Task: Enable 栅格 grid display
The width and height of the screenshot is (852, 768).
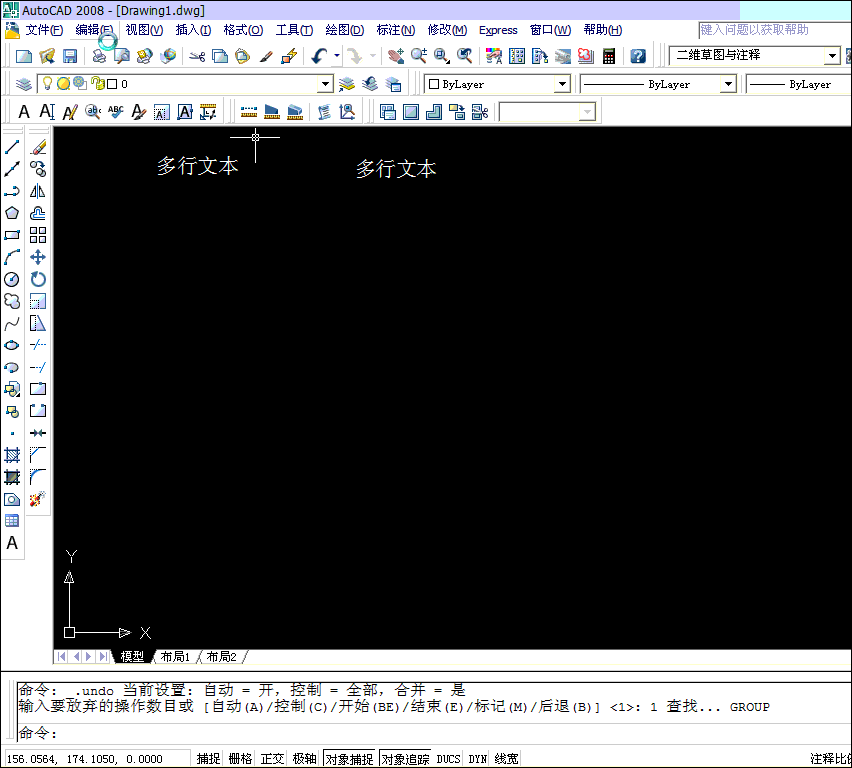Action: click(239, 758)
